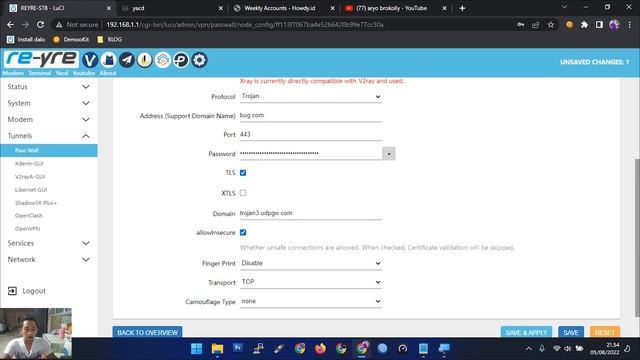Image resolution: width=640 pixels, height=360 pixels.
Task: Open Windows Start menu
Action: tap(196, 348)
